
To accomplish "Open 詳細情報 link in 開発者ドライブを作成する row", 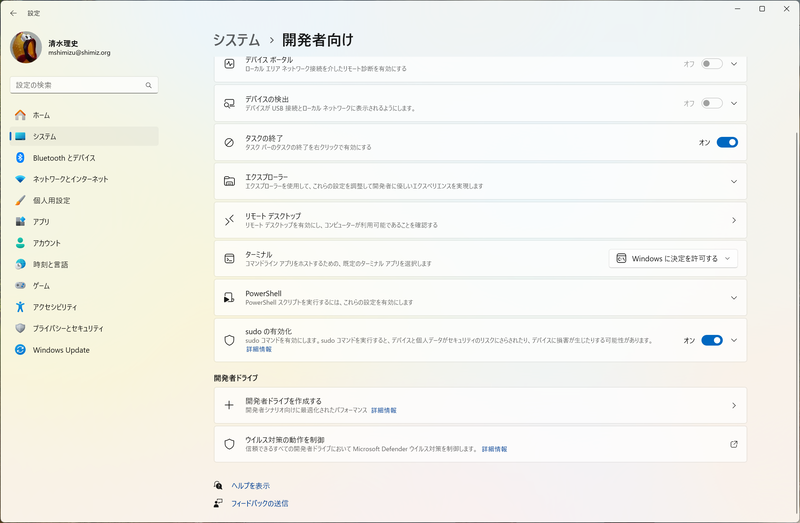I will (x=384, y=410).
